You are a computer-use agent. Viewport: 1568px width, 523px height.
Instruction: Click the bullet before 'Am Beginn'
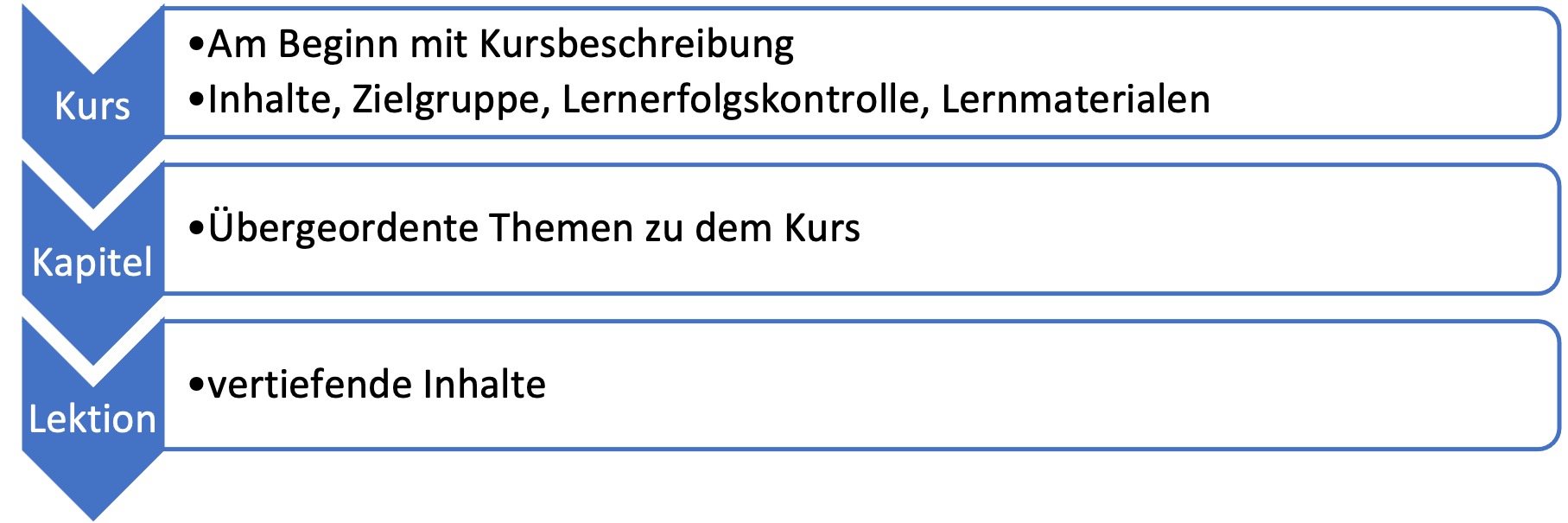pos(197,44)
